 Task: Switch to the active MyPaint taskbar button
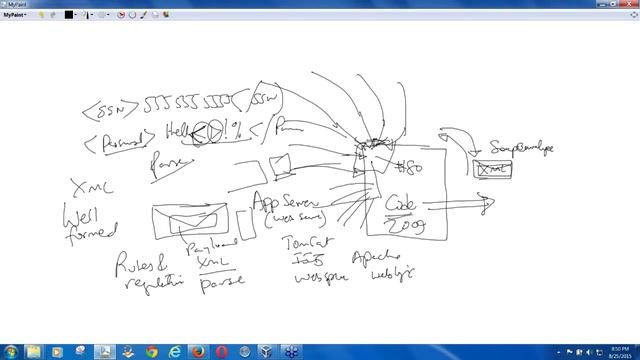(x=105, y=352)
